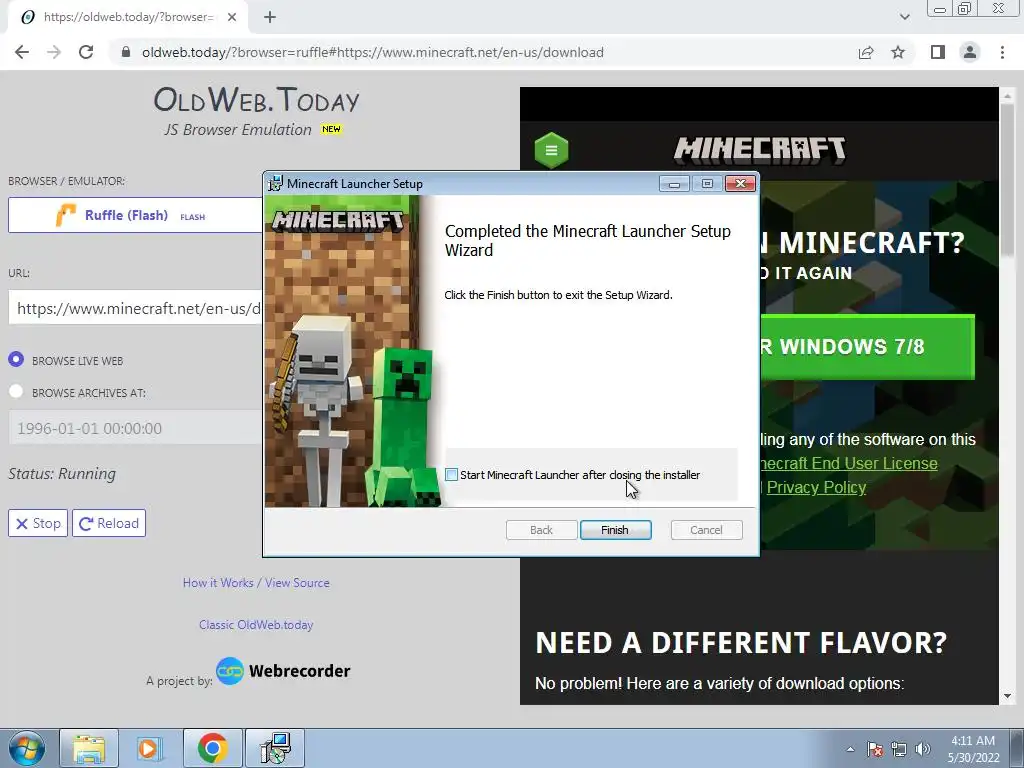
Task: Open the Minecraft site hamburger menu
Action: [x=551, y=150]
